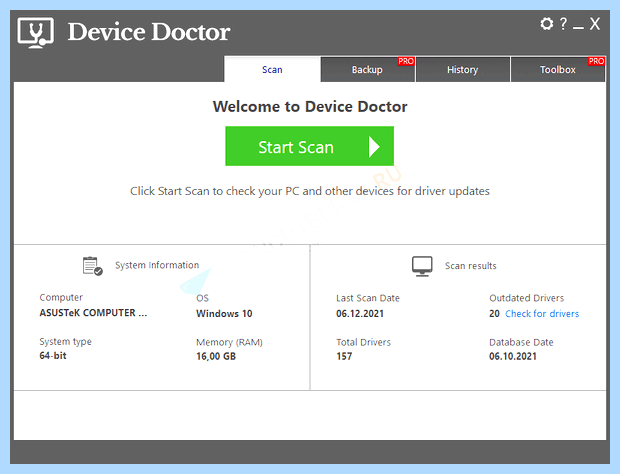Screen dimensions: 620x474
Task: Switch to the Scan tab
Action: [272, 70]
